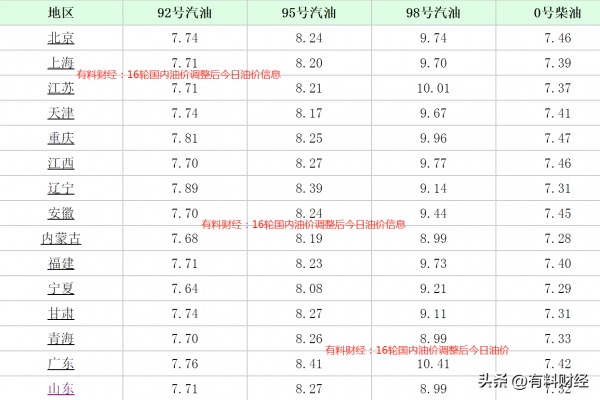Select the 辽宁 region link
Screen dimensions: 600x400
(x=61, y=188)
